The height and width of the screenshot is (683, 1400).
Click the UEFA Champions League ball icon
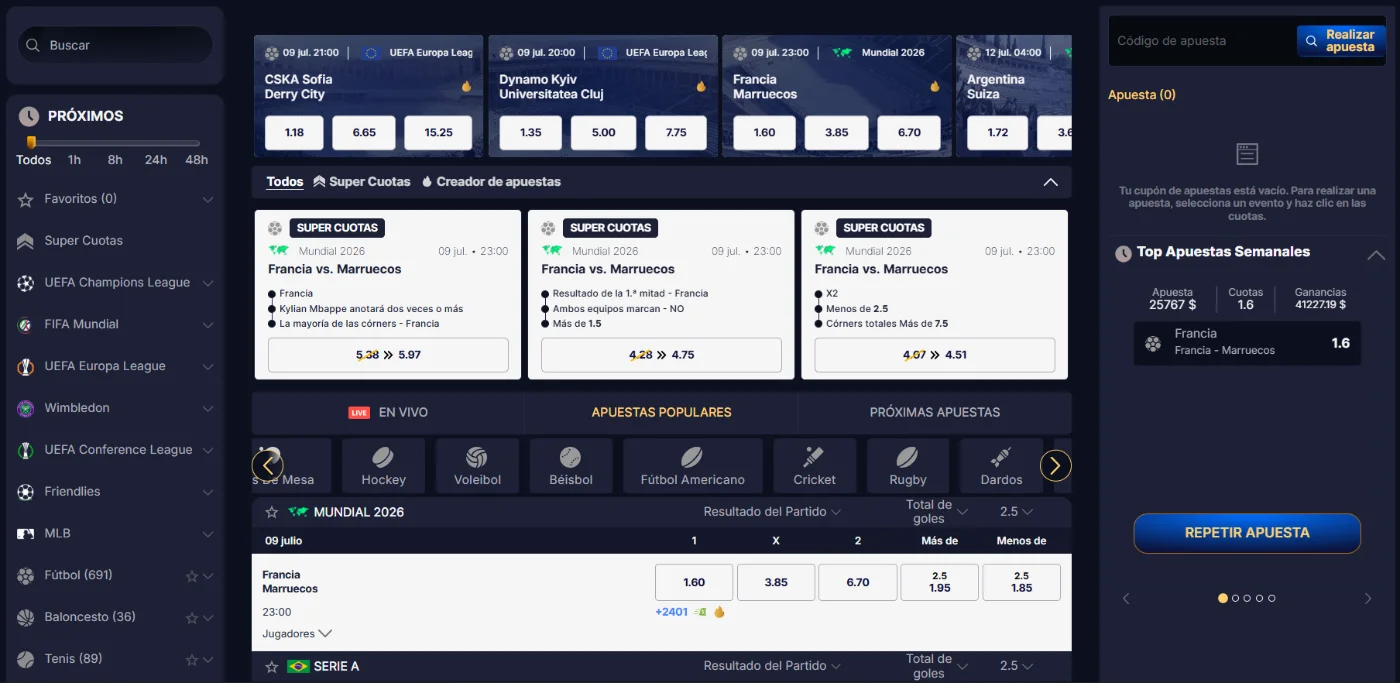25,283
